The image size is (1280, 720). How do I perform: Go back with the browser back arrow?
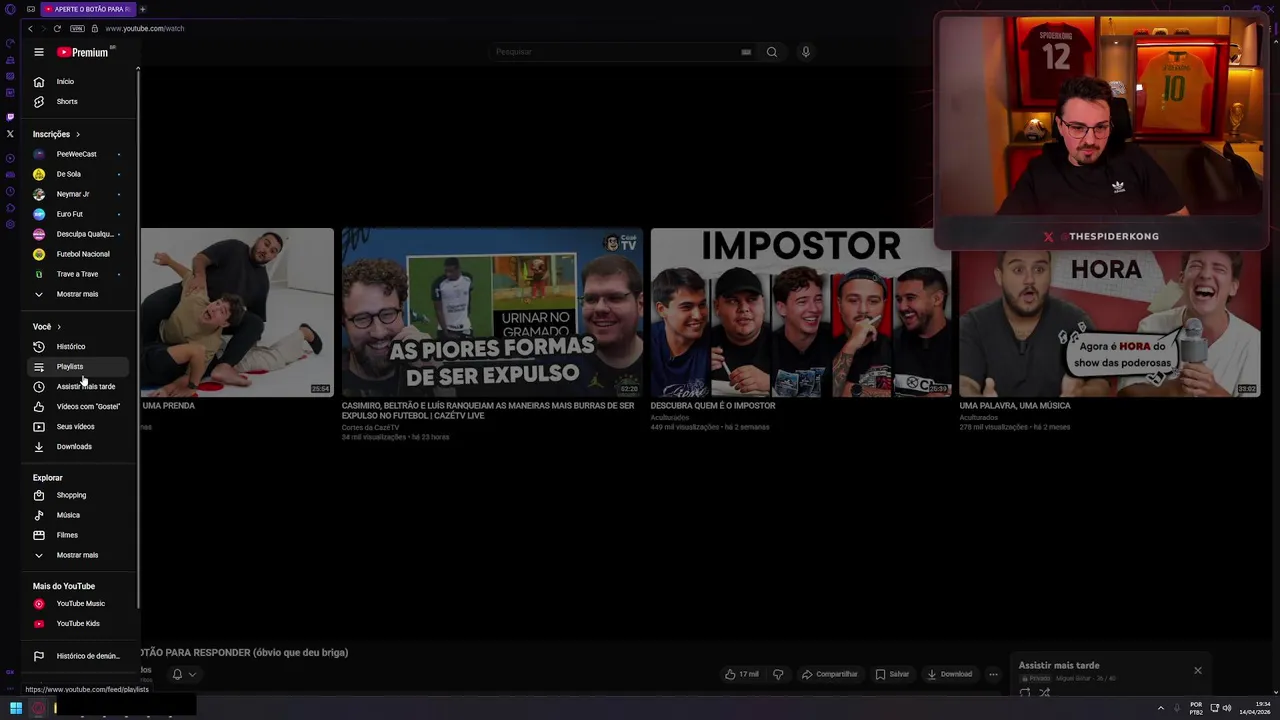tap(30, 28)
